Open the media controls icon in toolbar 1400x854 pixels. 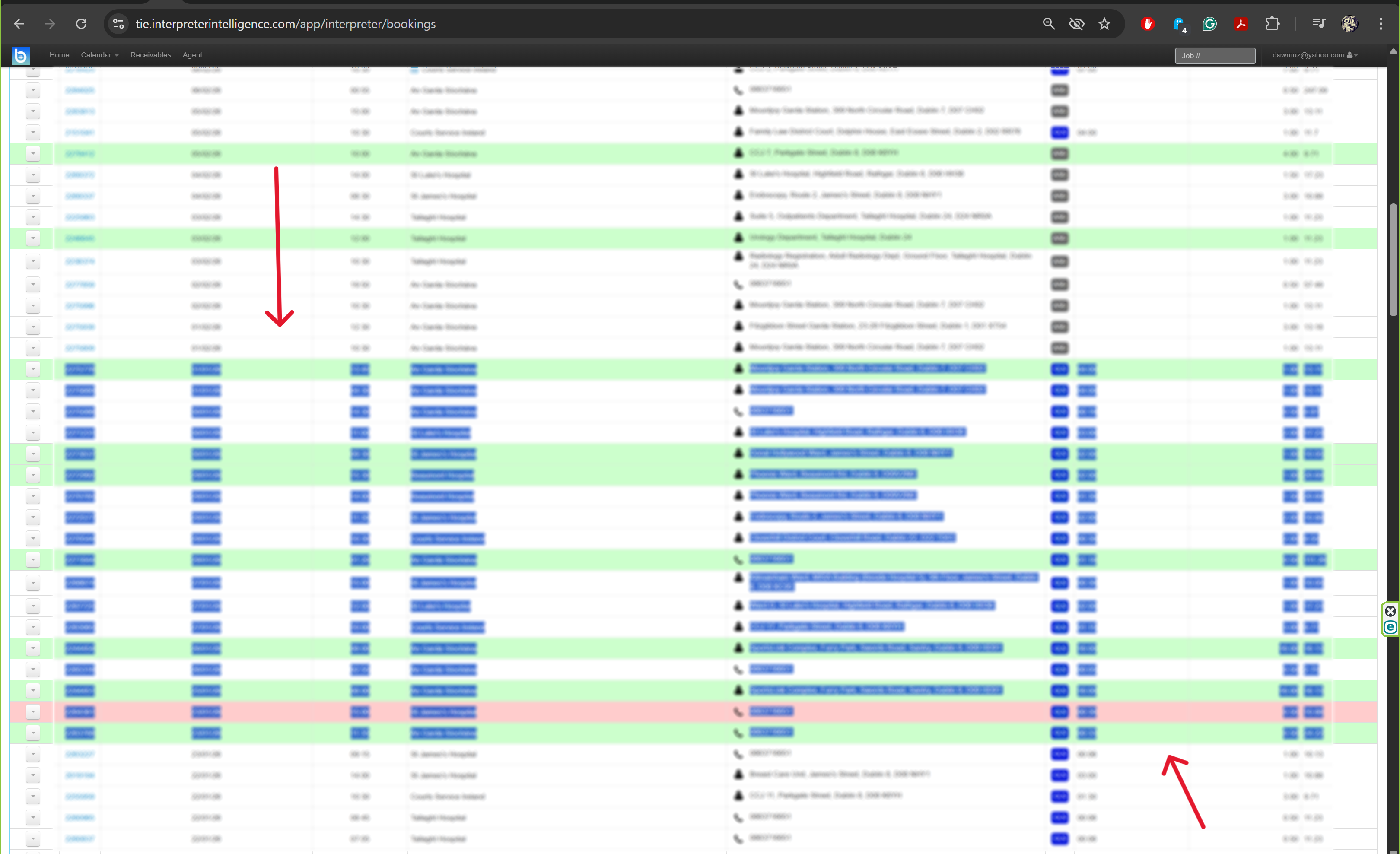pos(1319,24)
